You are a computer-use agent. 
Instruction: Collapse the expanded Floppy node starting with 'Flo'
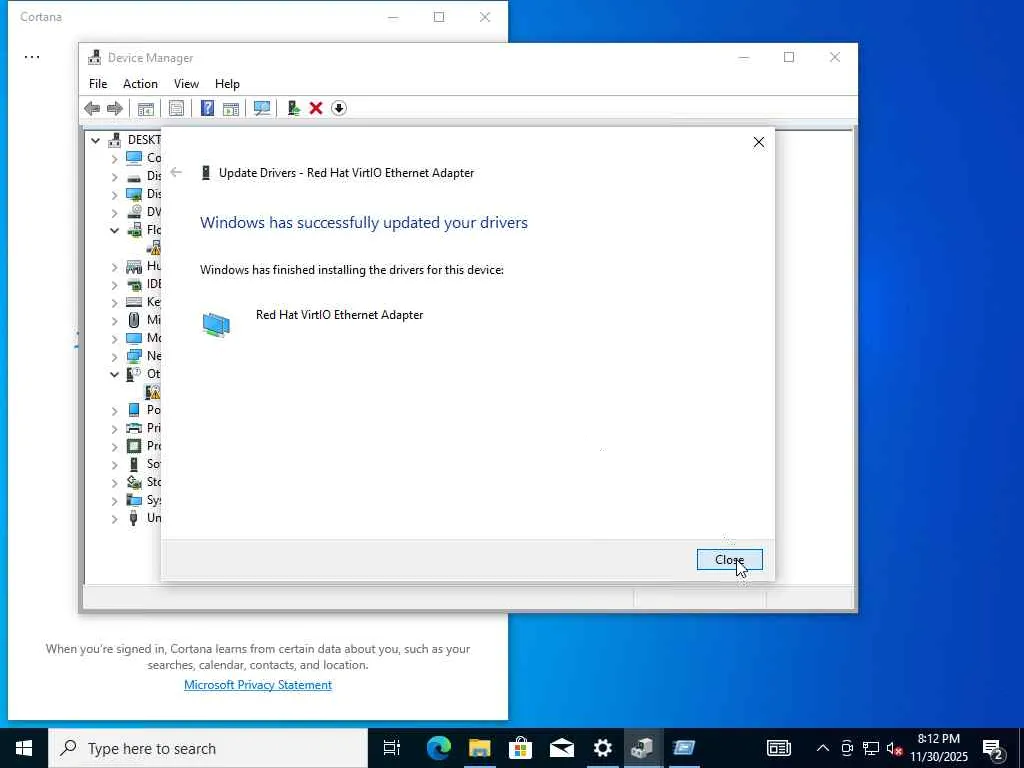coord(114,231)
